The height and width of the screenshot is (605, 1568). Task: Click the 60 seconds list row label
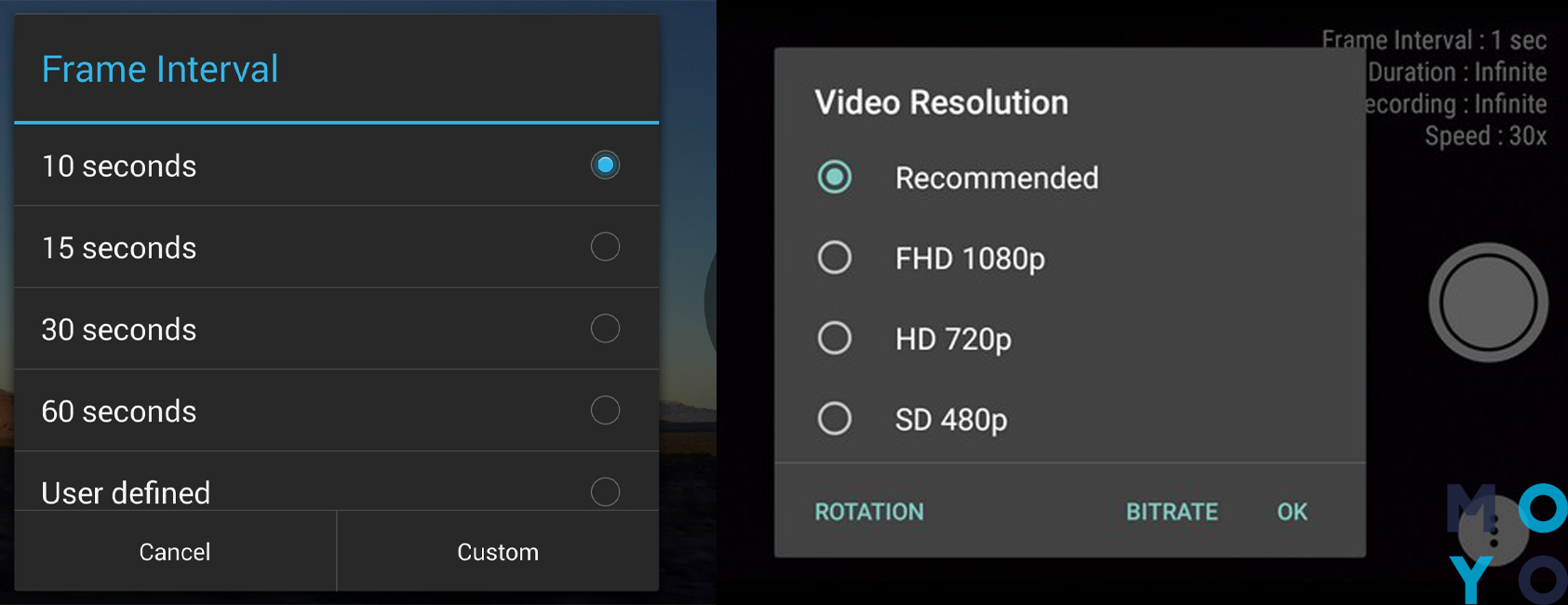click(119, 411)
